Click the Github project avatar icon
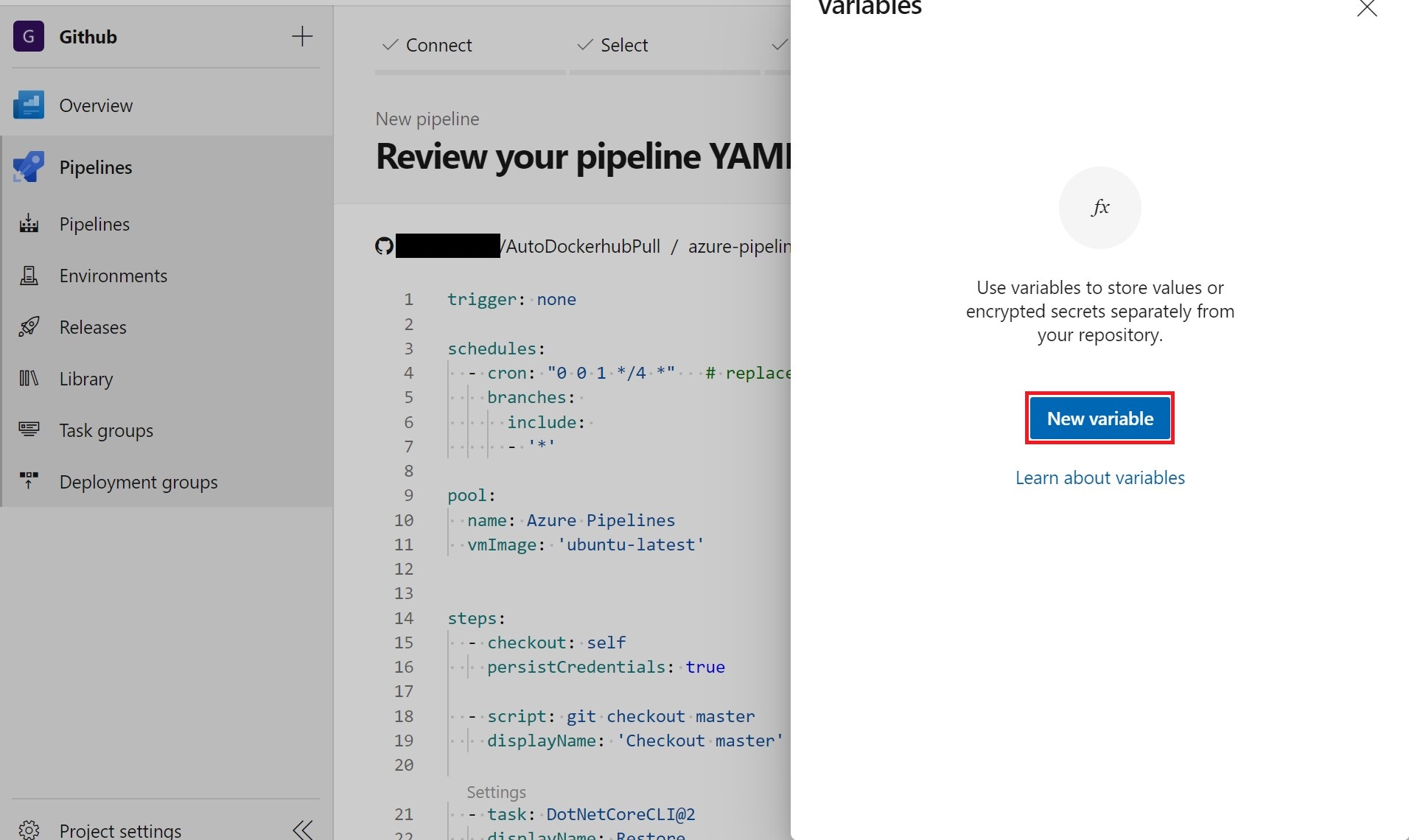Image resolution: width=1409 pixels, height=840 pixels. (x=29, y=36)
